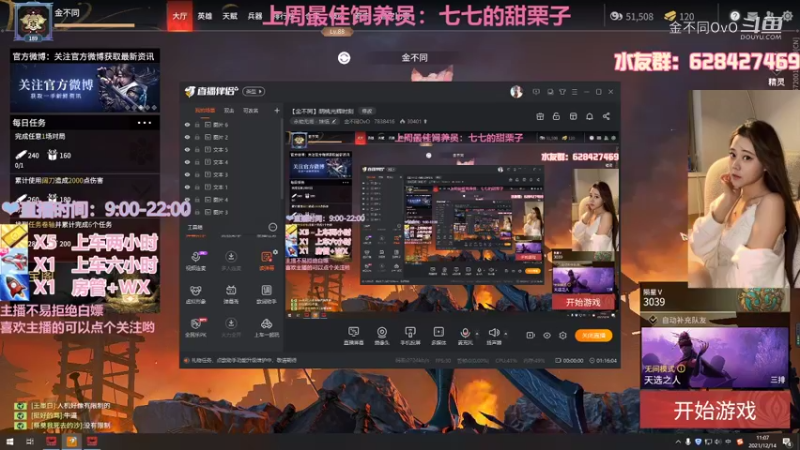Open the 兵器 weapons tab
800x450 pixels.
(x=255, y=16)
